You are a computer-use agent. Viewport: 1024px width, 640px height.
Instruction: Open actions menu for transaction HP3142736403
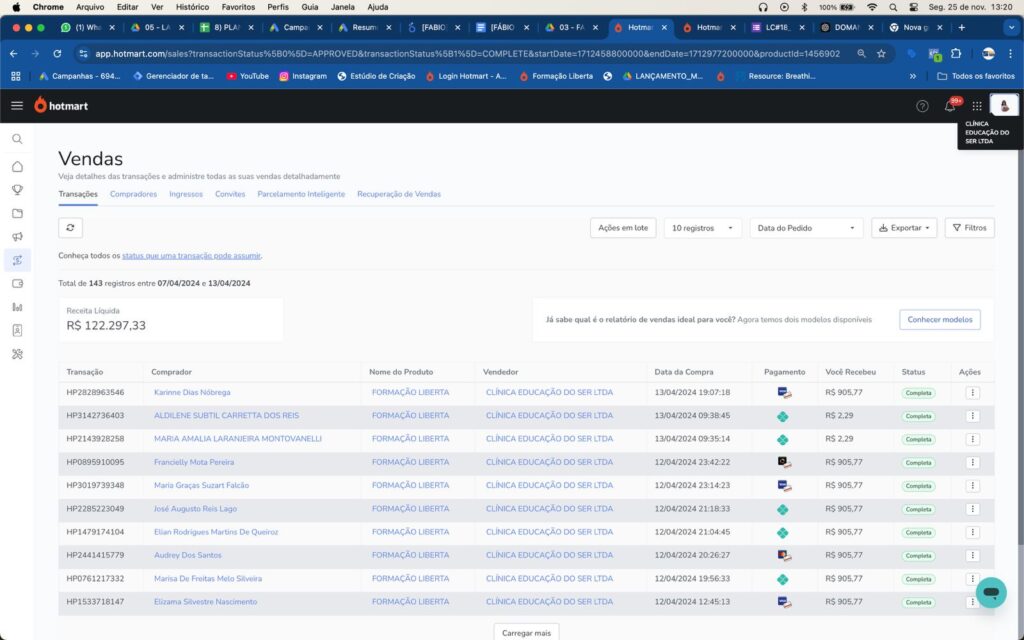point(972,416)
